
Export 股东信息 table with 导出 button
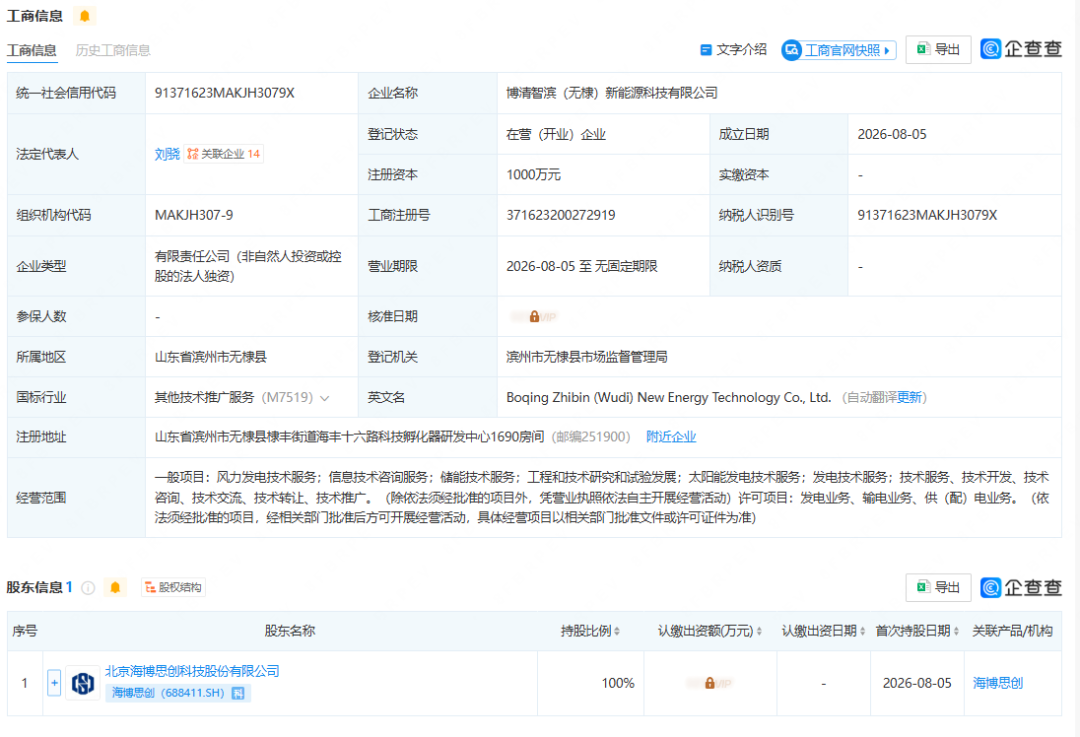(x=938, y=588)
